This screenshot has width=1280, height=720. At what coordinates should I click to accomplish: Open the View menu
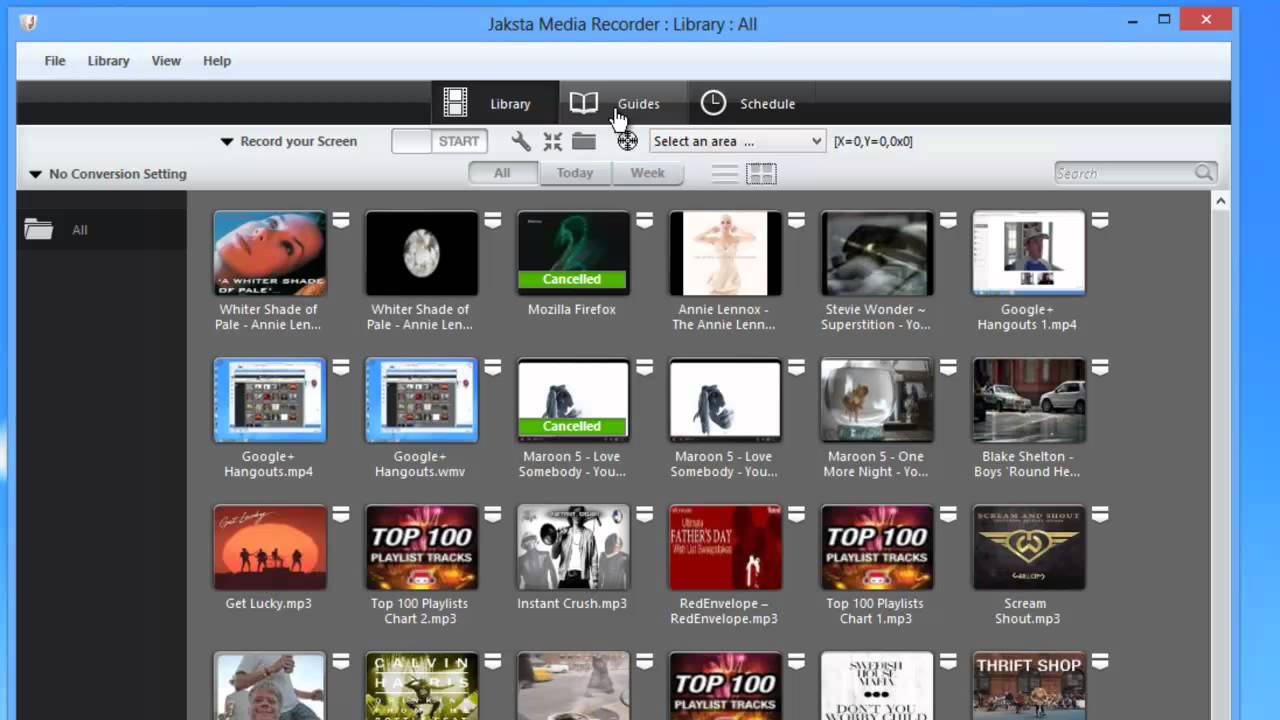[166, 60]
